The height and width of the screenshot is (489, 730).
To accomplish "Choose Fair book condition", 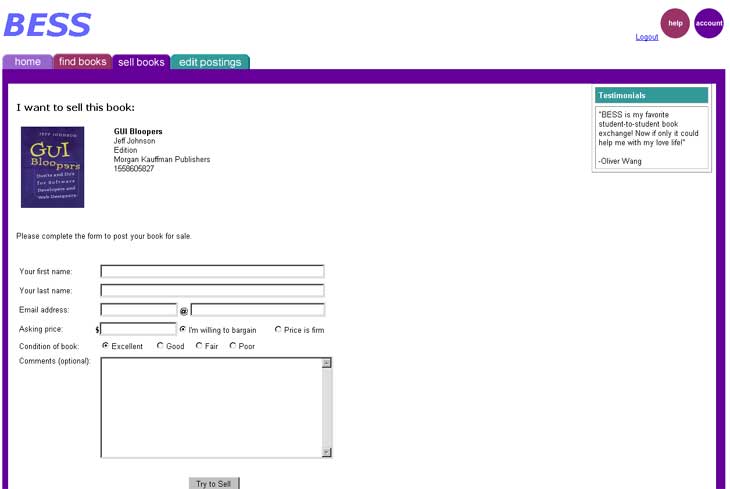I will (x=199, y=346).
